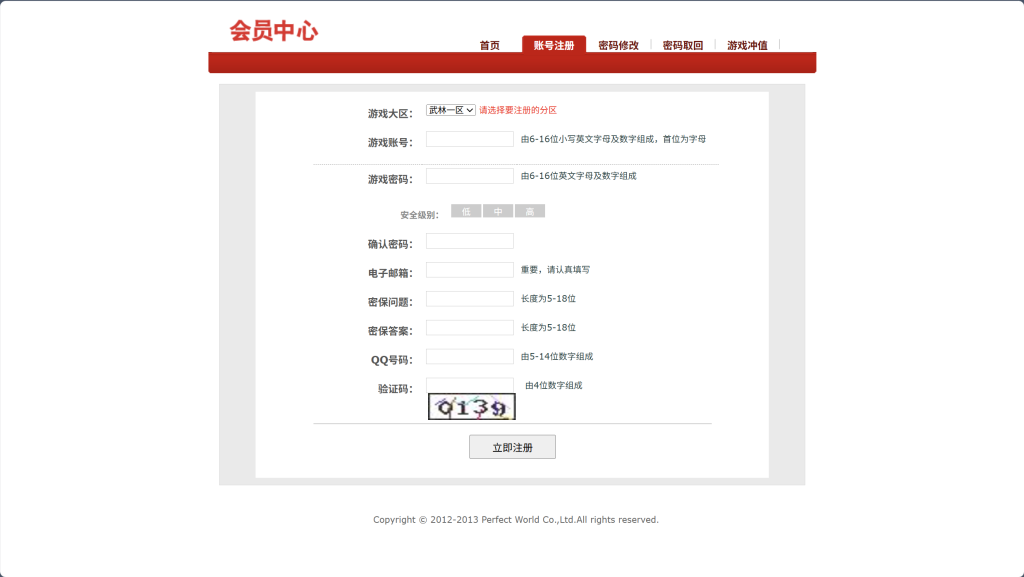Viewport: 1024px width, 577px height.
Task: Select the 确认密码 text box
Action: [x=469, y=241]
